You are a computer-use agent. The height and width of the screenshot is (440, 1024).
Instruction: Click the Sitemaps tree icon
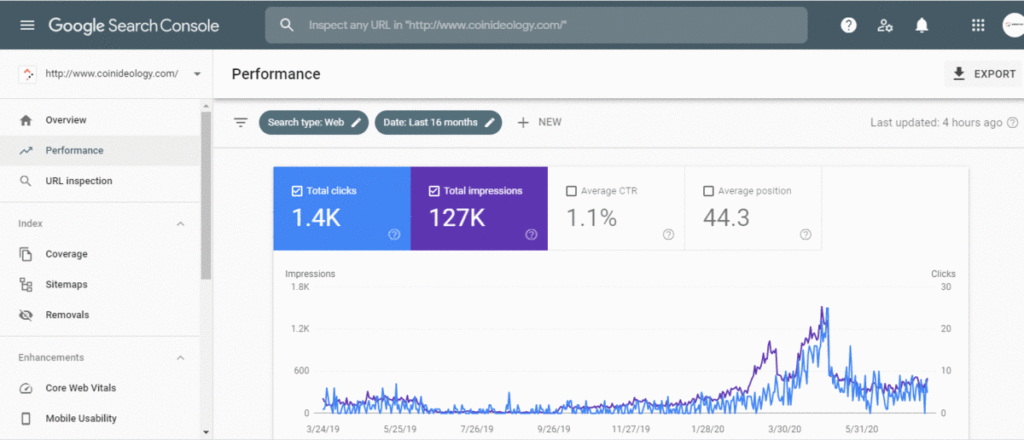click(x=26, y=285)
